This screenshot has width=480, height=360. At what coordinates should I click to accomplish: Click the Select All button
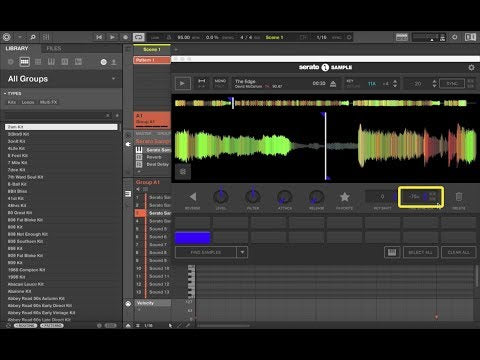point(420,252)
